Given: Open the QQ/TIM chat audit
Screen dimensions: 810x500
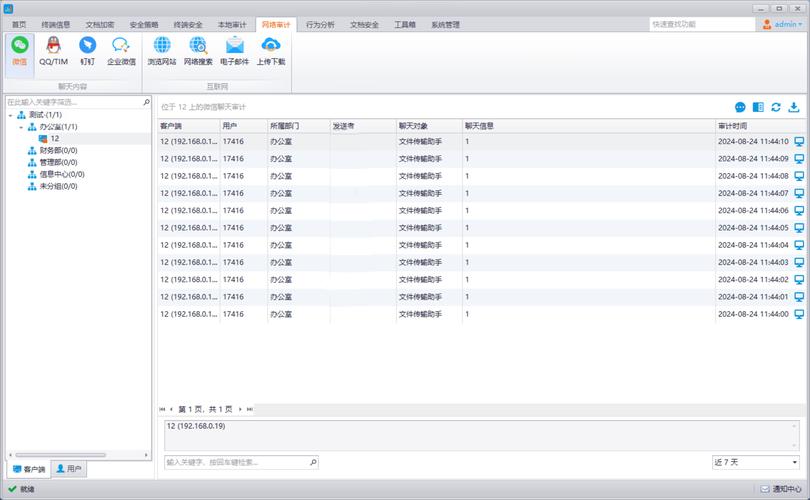Looking at the screenshot, I should (x=53, y=51).
